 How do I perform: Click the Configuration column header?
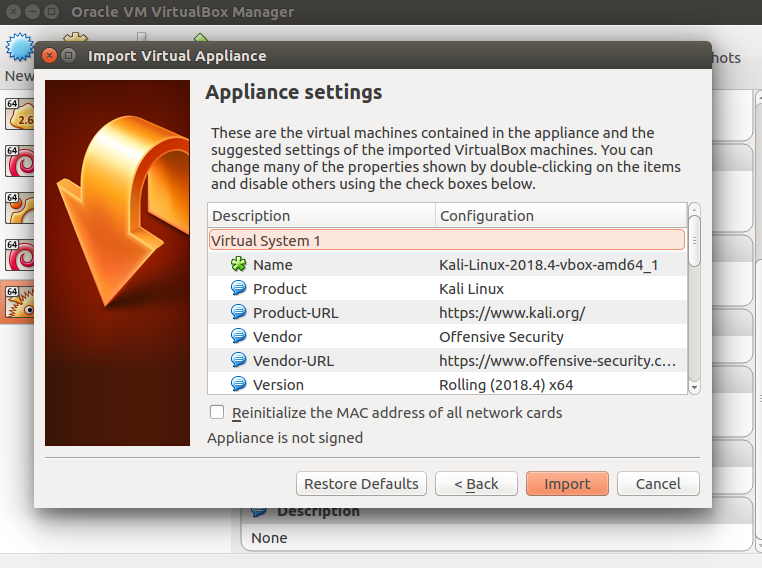point(561,215)
